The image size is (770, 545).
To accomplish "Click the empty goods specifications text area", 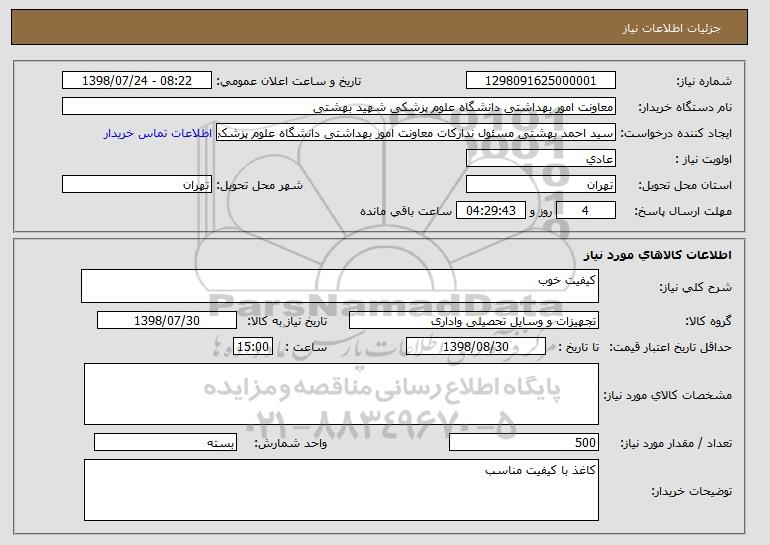I will [341, 394].
